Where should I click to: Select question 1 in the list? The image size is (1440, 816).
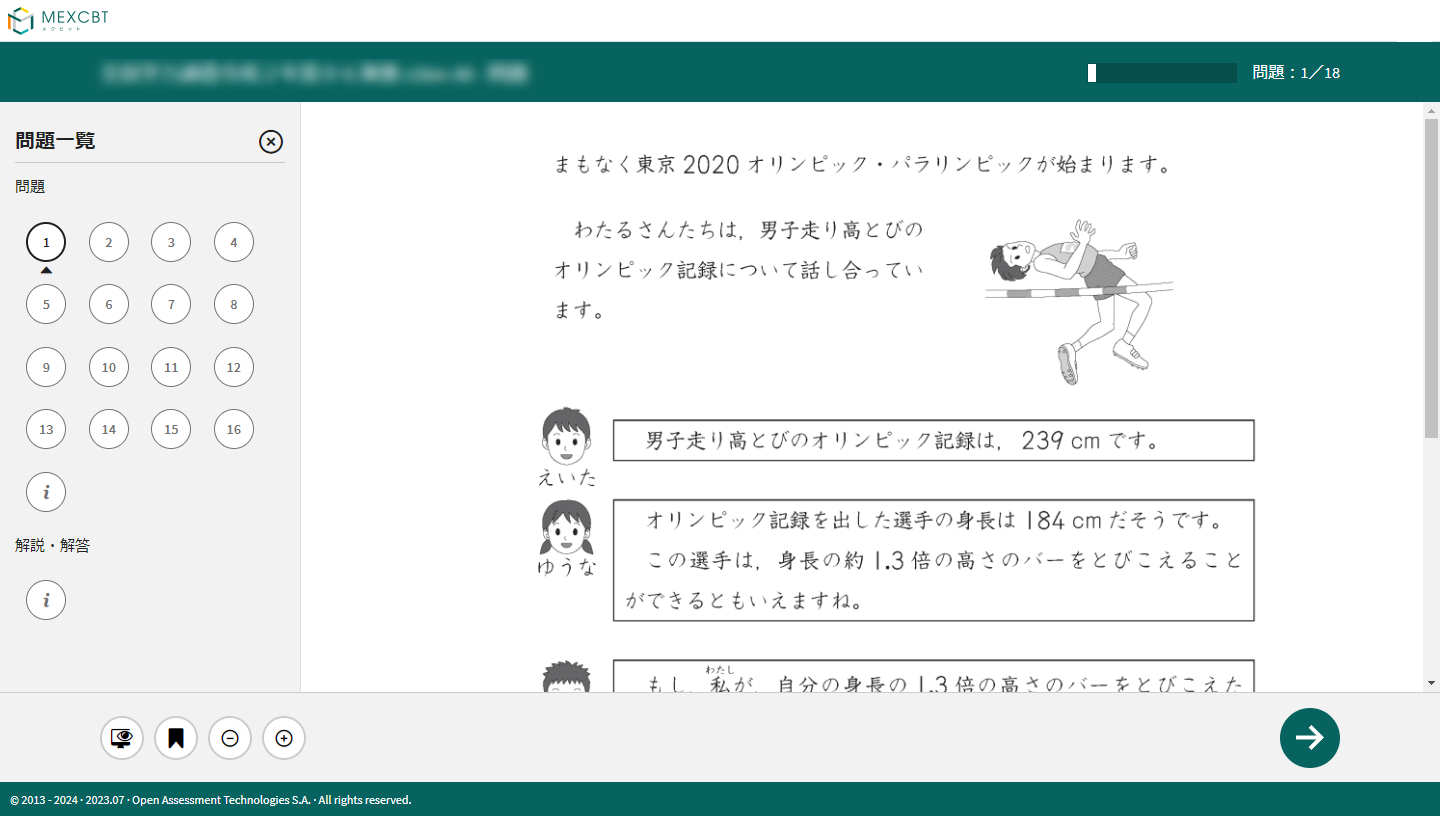(x=46, y=242)
